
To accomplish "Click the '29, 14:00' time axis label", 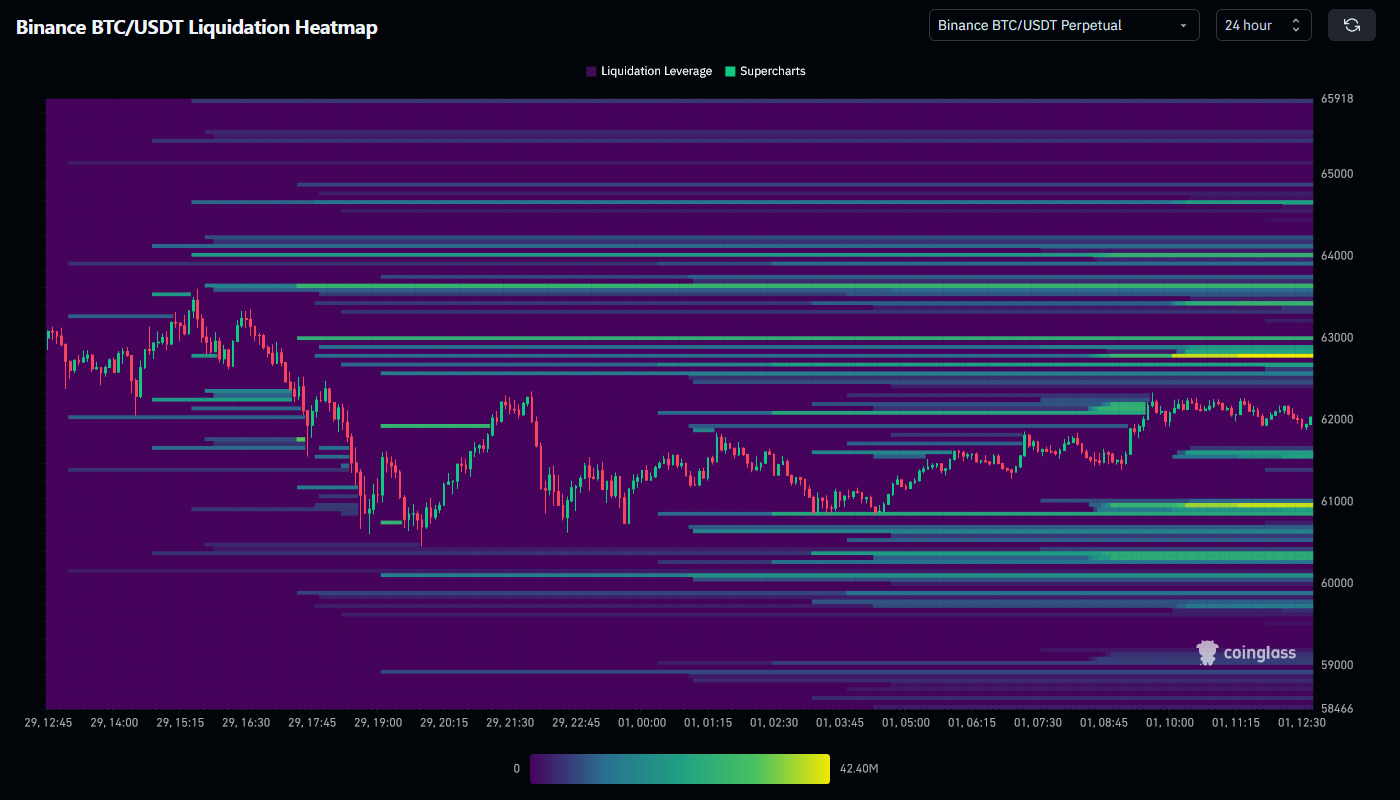I will tap(113, 722).
